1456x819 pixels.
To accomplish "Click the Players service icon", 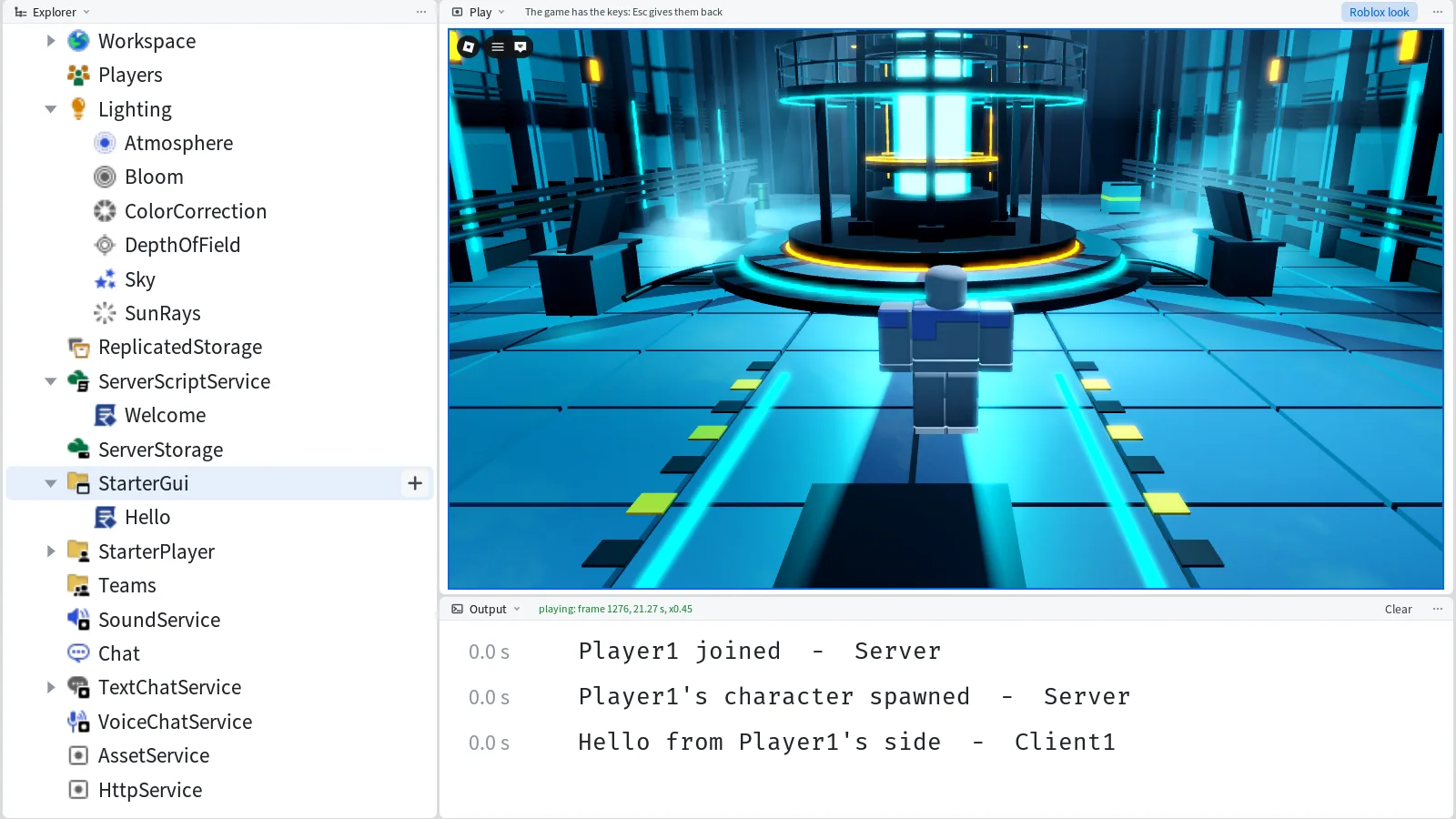I will [79, 75].
